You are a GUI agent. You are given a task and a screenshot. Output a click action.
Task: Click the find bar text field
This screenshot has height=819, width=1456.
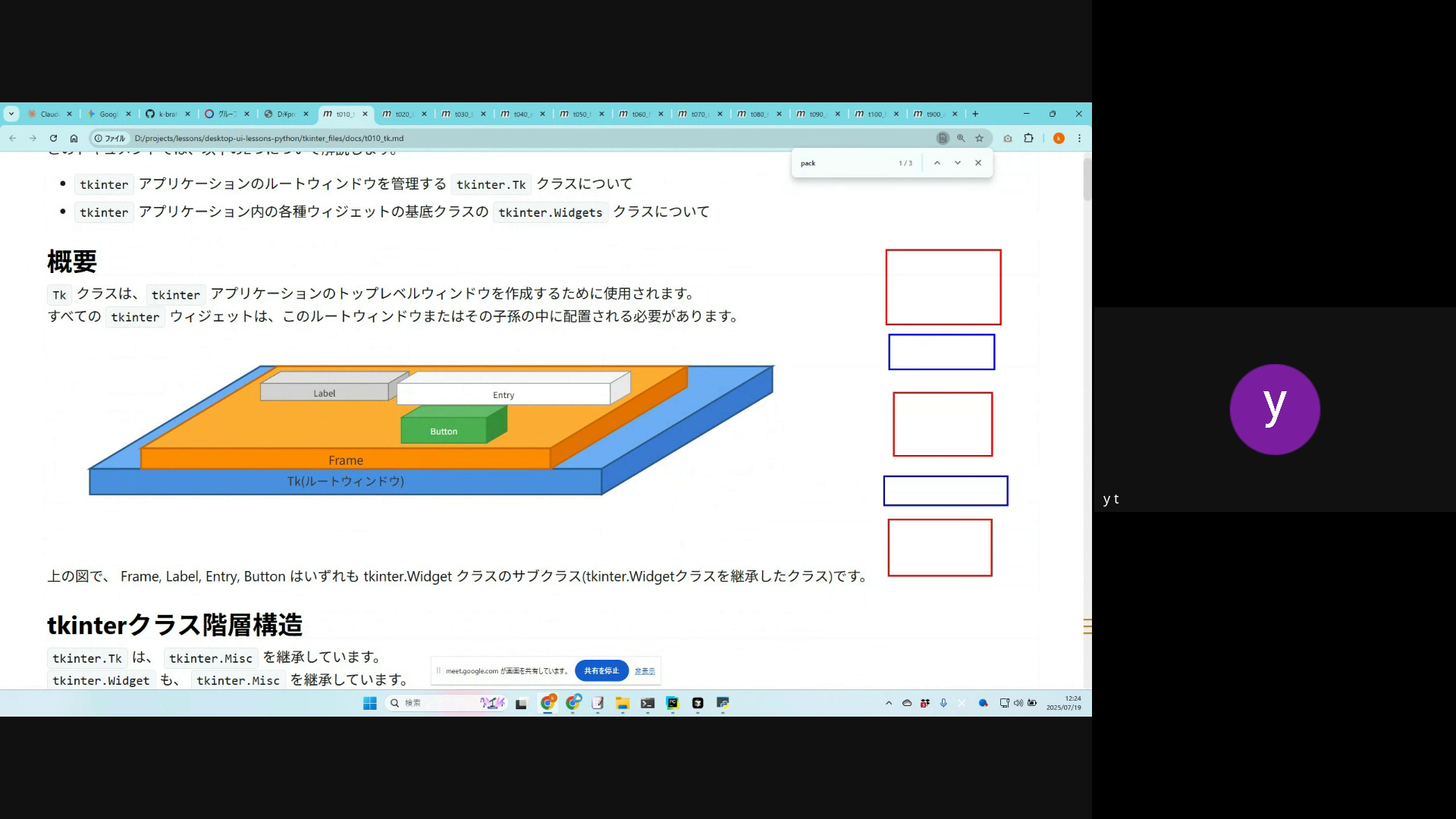point(842,163)
